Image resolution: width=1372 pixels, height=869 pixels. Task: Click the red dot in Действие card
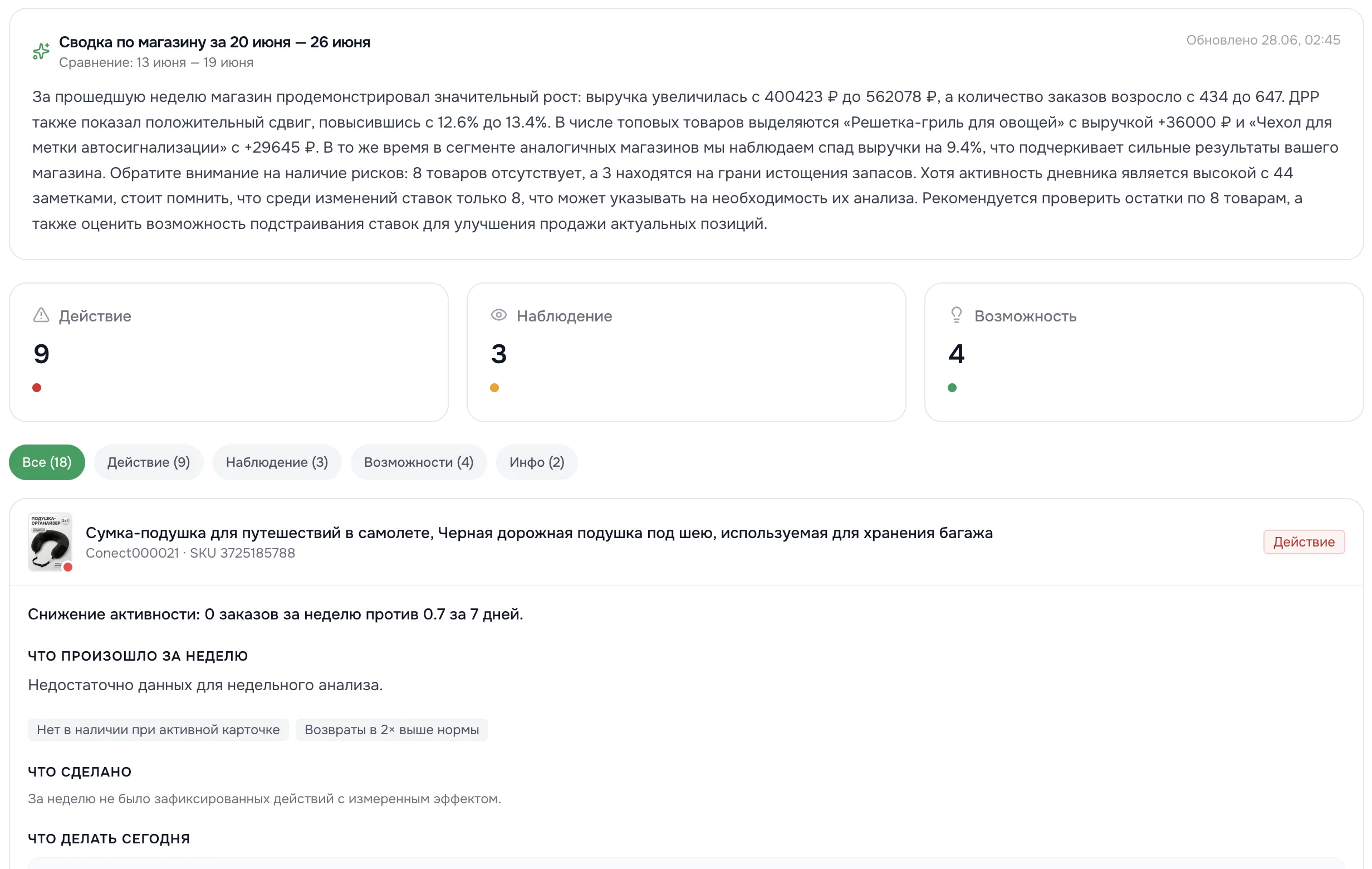click(37, 388)
